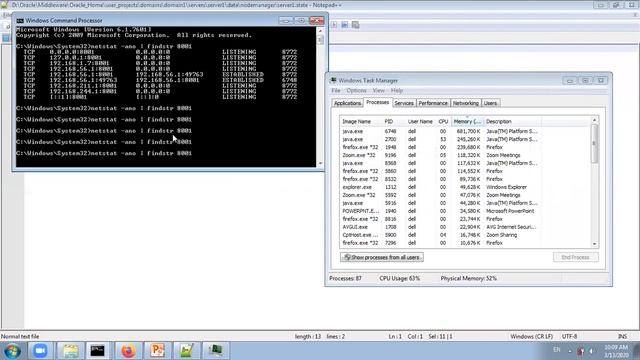The width and height of the screenshot is (640, 360).
Task: Switch to Notepad++ from the taskbar
Action: (x=187, y=351)
